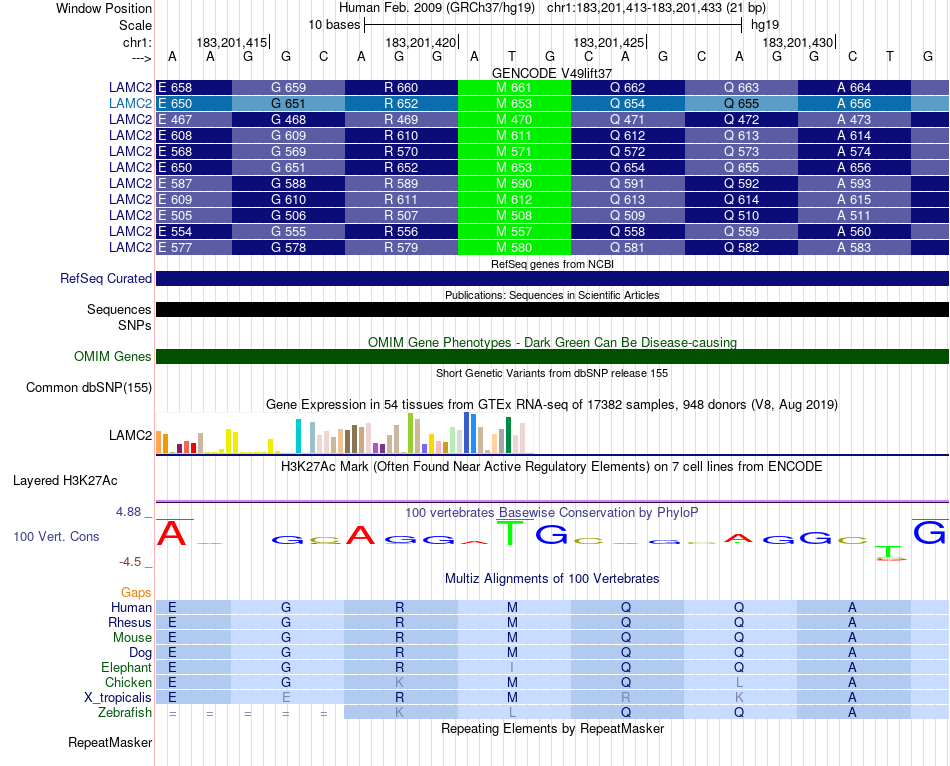Click the Multiz Alignments of 100 Vertebrates title

coord(552,578)
